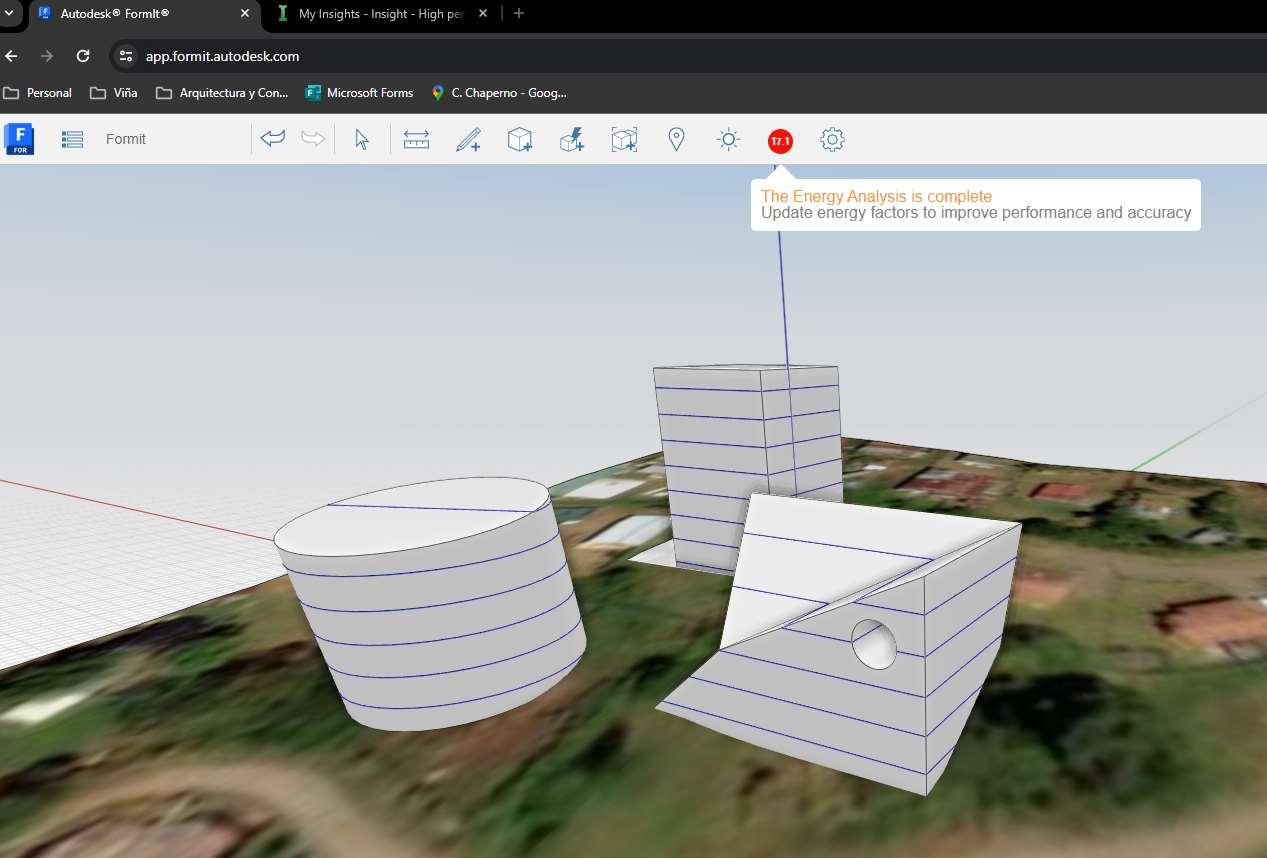
Task: Choose the Measure ruler tool
Action: coord(416,140)
